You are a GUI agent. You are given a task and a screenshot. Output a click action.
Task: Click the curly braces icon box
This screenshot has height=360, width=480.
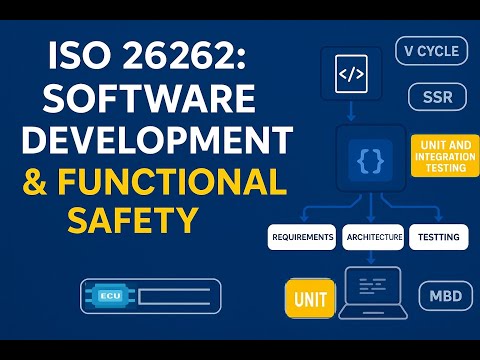click(371, 161)
